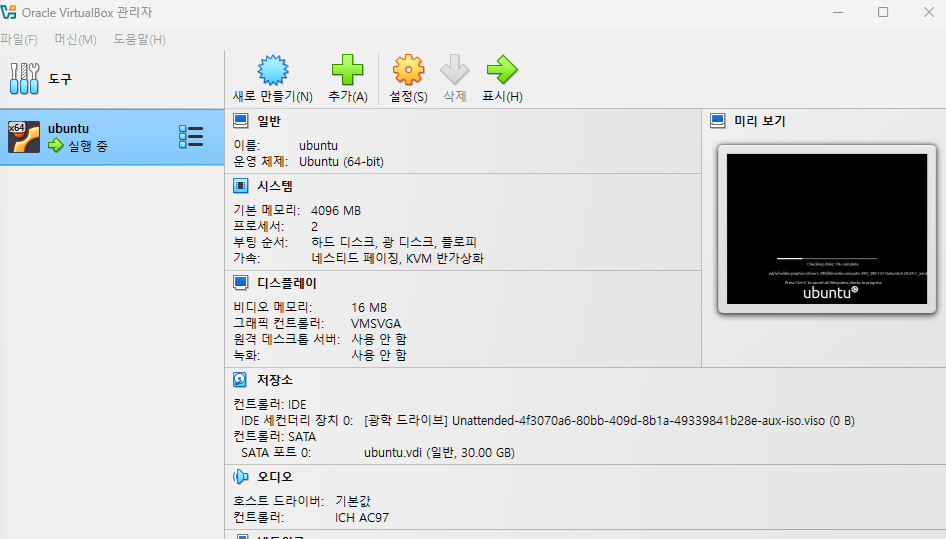This screenshot has width=946, height=539.
Task: Click the base memory value 4096 MB
Action: click(336, 211)
